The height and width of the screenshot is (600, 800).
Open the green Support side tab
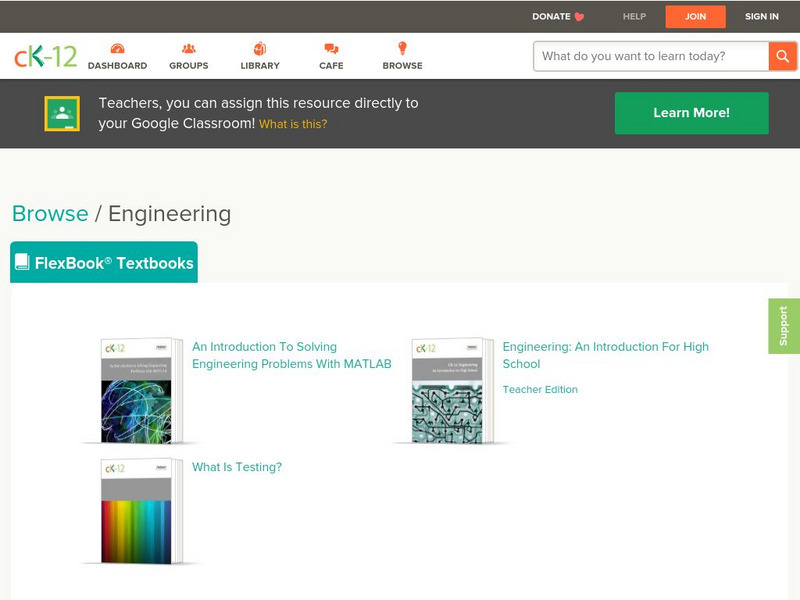click(x=783, y=326)
